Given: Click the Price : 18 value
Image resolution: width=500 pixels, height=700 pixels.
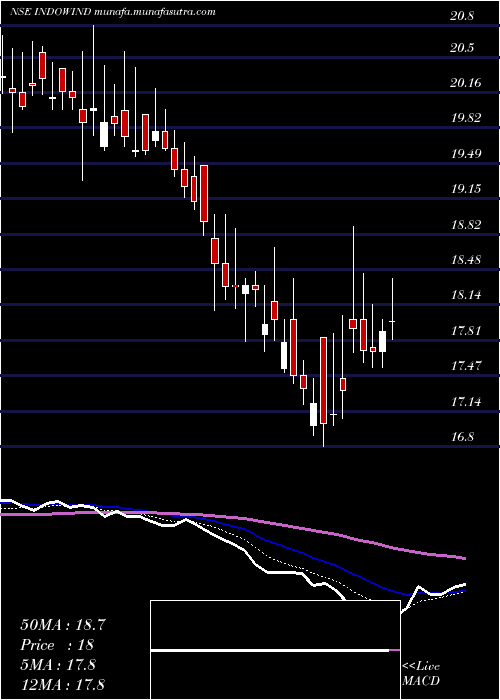Looking at the screenshot, I should click(x=57, y=645).
